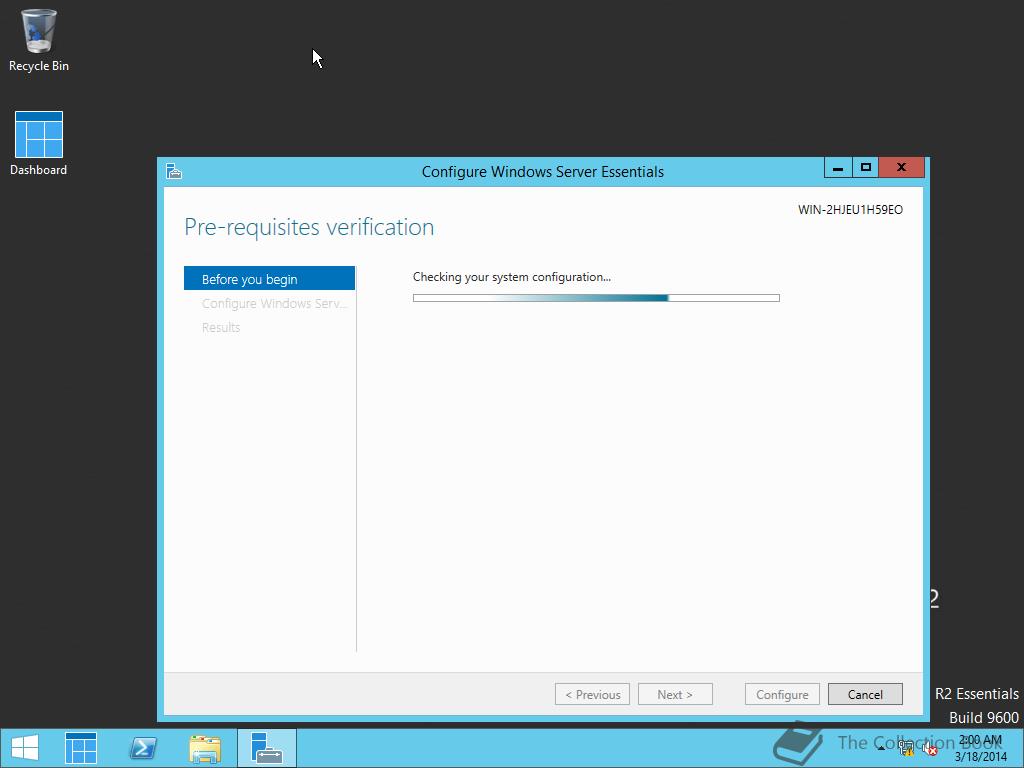Click the server name WIN-2HJEU1H59EO
Screen dimensions: 1024x768
click(x=850, y=210)
